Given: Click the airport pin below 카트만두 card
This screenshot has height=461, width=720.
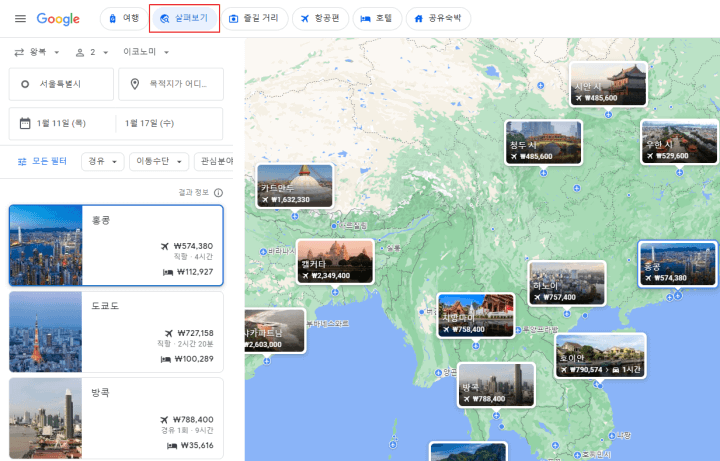Looking at the screenshot, I should click(x=295, y=216).
